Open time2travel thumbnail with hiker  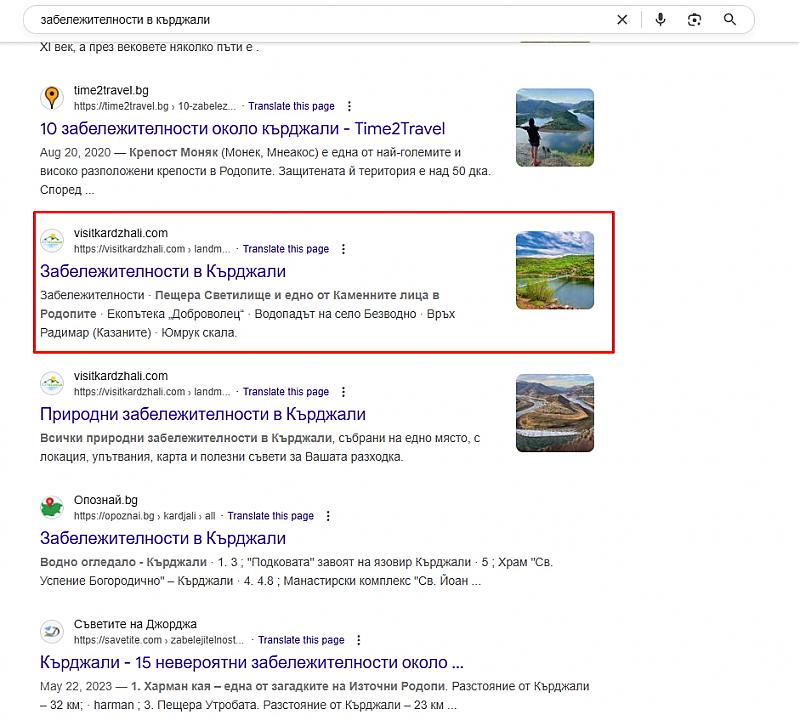pos(554,127)
